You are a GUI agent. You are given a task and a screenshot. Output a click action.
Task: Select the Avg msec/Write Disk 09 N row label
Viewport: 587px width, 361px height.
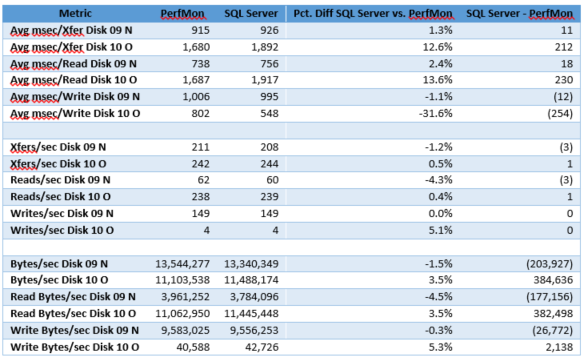pyautogui.click(x=75, y=97)
